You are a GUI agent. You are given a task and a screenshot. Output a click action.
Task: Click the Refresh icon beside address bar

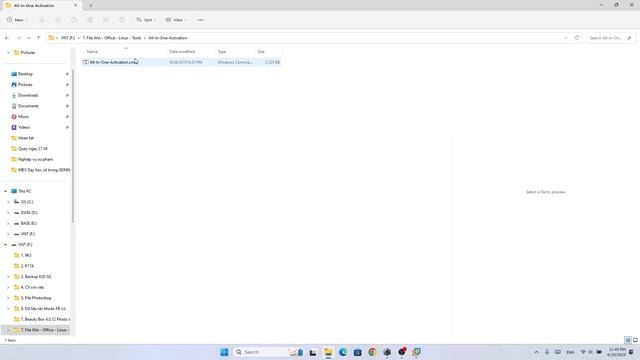(x=577, y=38)
